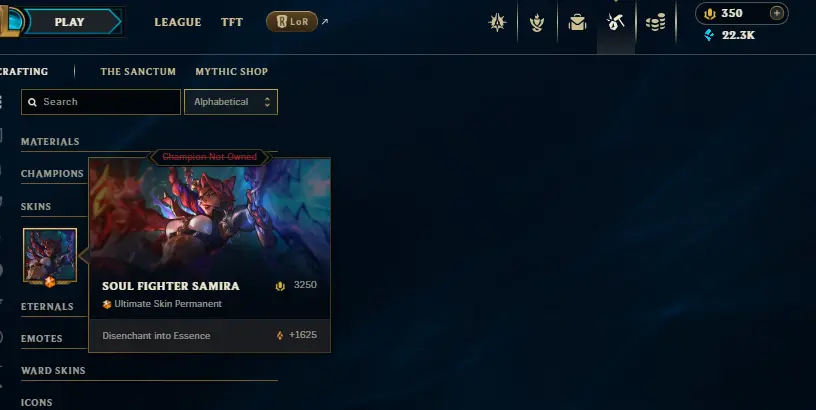The width and height of the screenshot is (816, 410).
Task: Jump to the WARD SKINS section
Action: pos(53,371)
